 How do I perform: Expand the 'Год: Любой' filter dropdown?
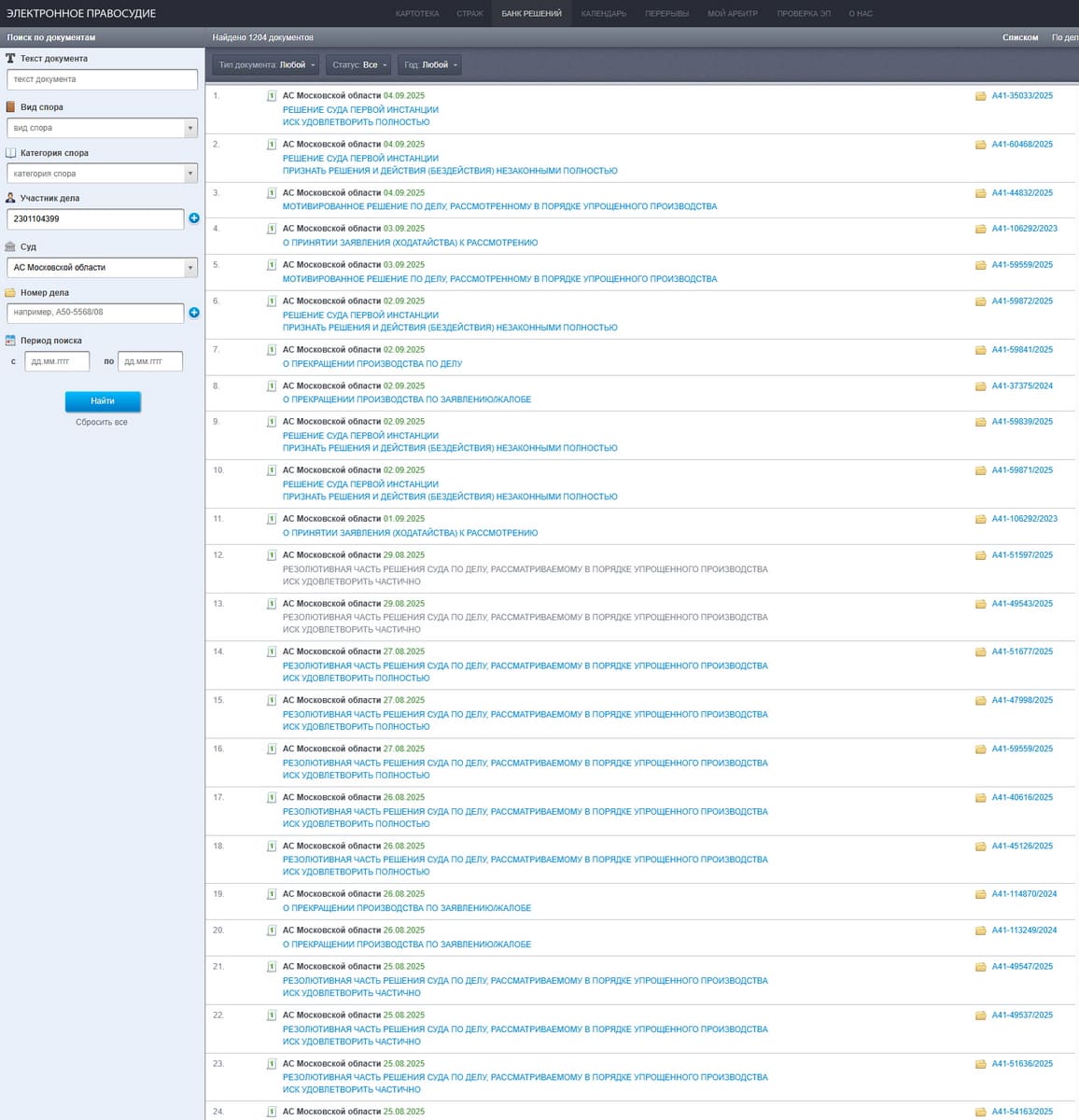tap(430, 65)
